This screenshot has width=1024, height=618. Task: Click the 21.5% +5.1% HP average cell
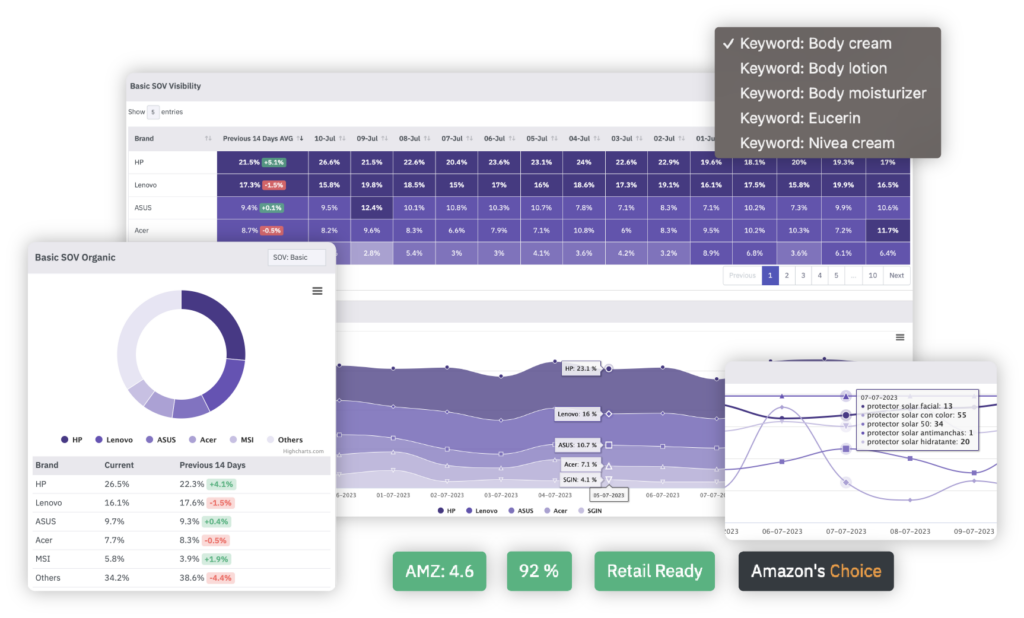[x=263, y=162]
